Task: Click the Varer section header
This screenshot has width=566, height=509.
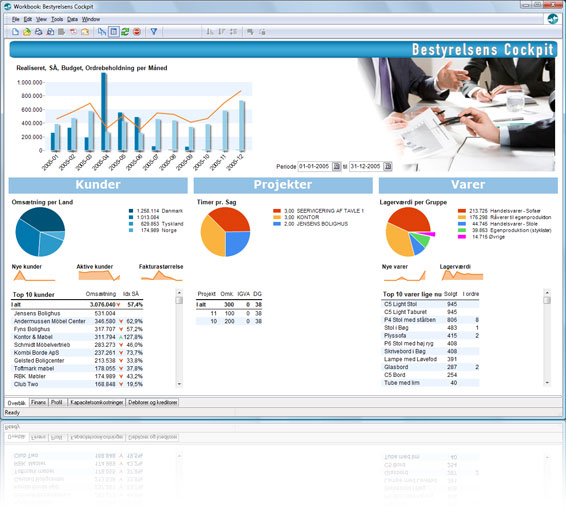Action: point(468,185)
